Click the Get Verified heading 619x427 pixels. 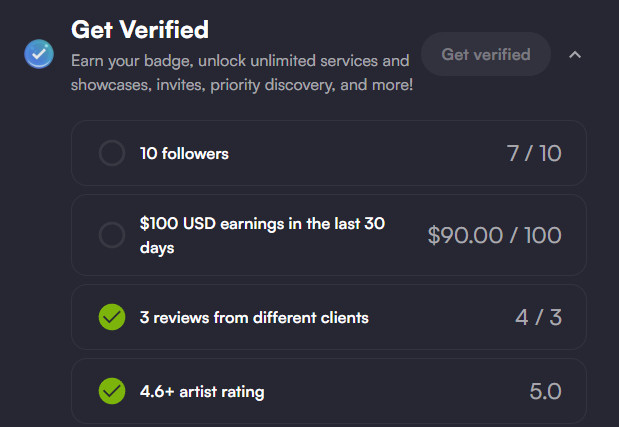tap(140, 30)
